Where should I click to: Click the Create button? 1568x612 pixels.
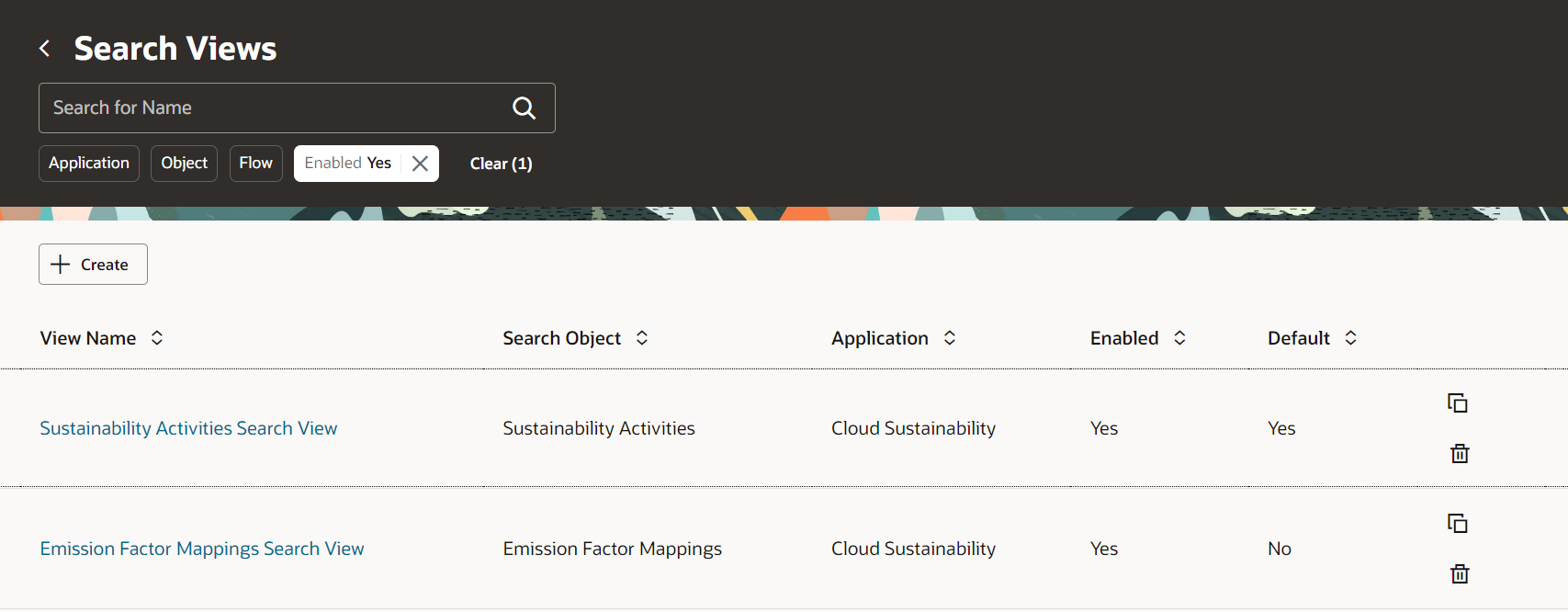click(93, 265)
